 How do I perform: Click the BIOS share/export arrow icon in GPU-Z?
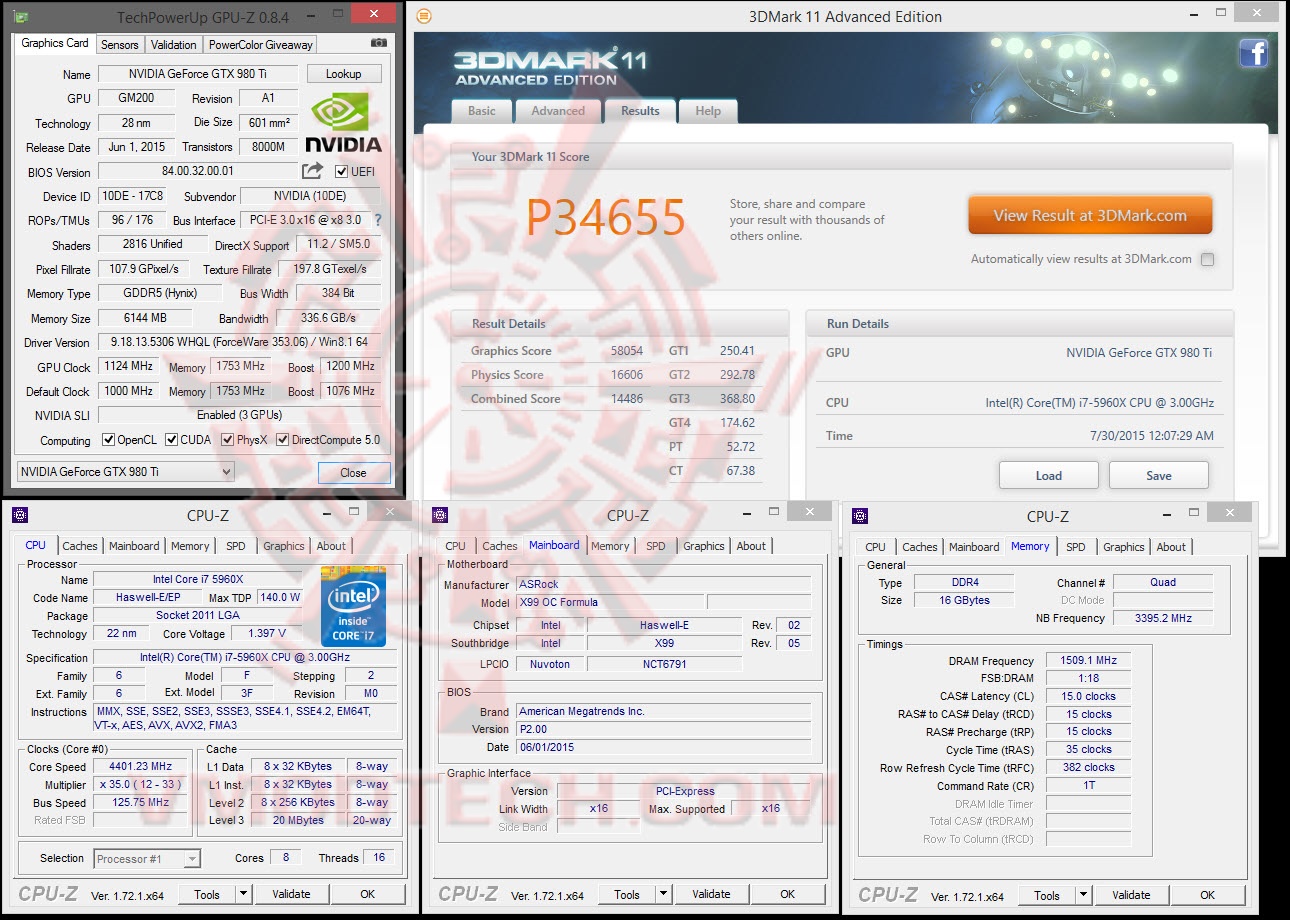coord(313,171)
